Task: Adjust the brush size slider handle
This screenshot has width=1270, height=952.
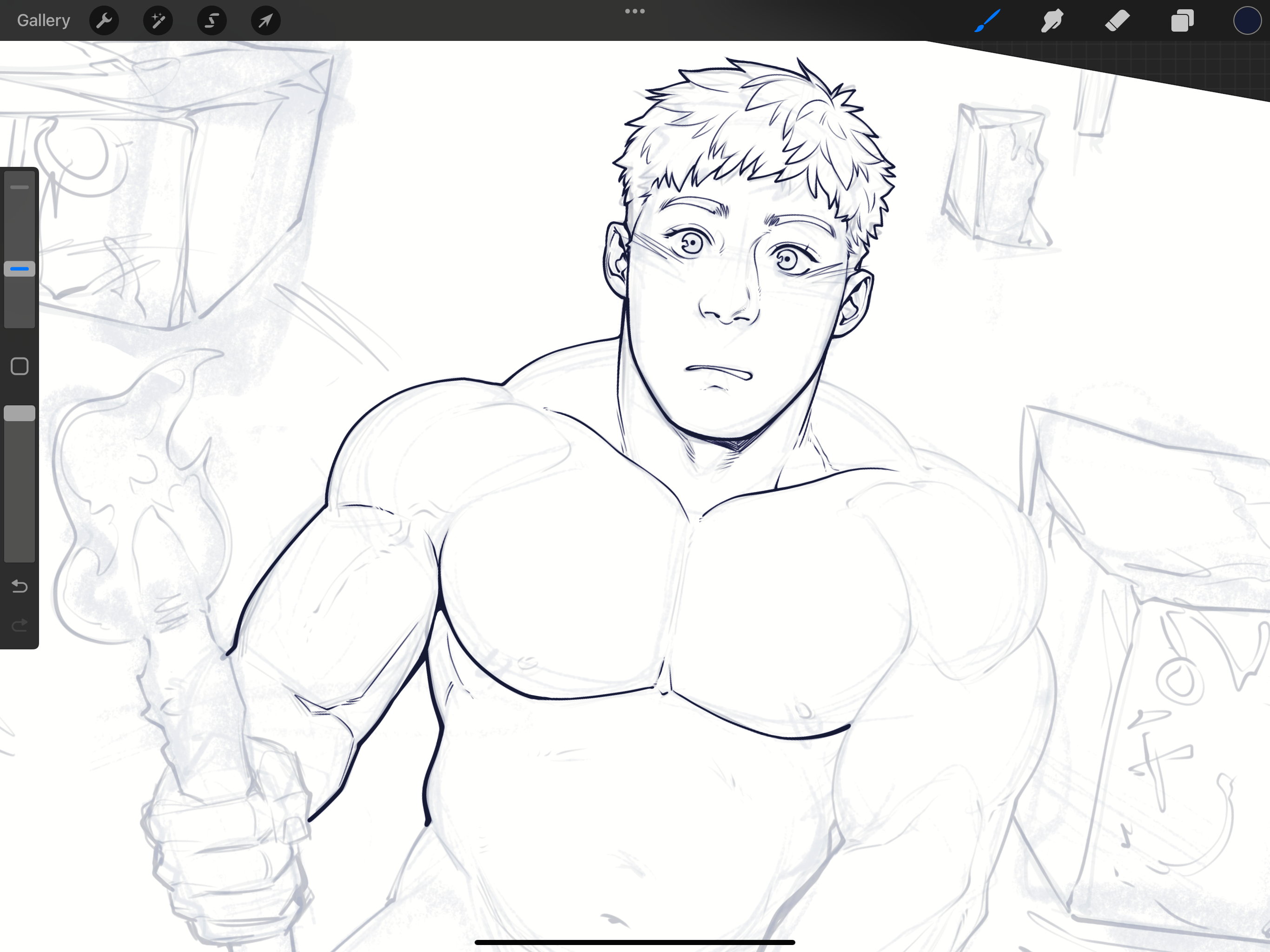Action: [x=20, y=269]
